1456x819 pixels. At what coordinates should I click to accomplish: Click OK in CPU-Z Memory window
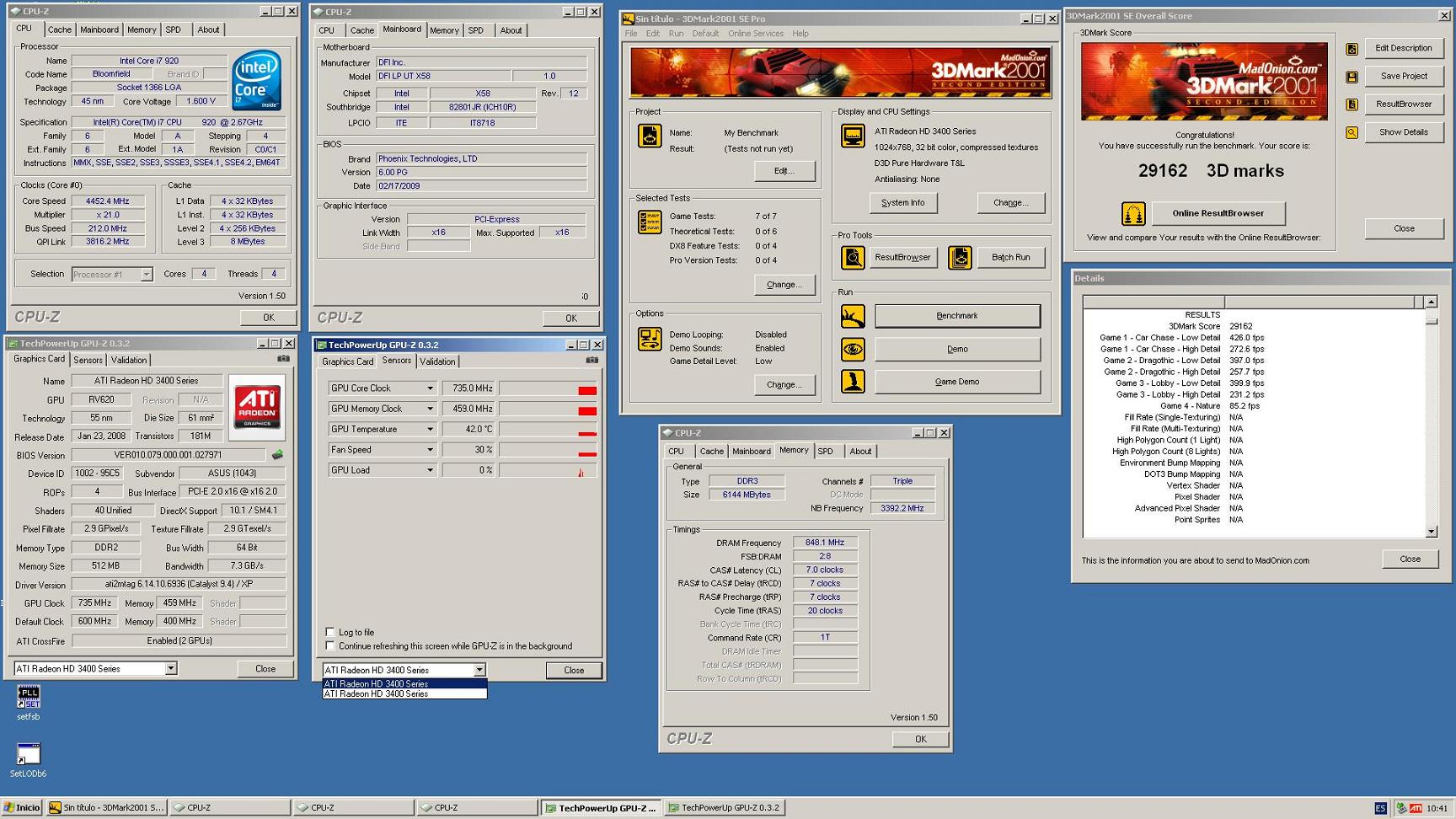920,740
